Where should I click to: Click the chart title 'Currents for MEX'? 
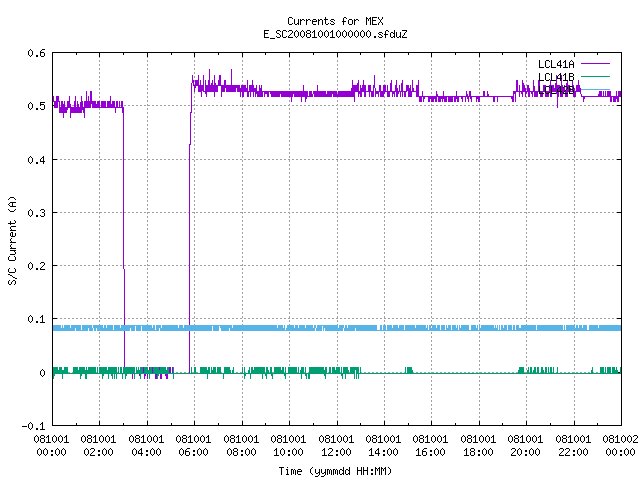click(335, 21)
